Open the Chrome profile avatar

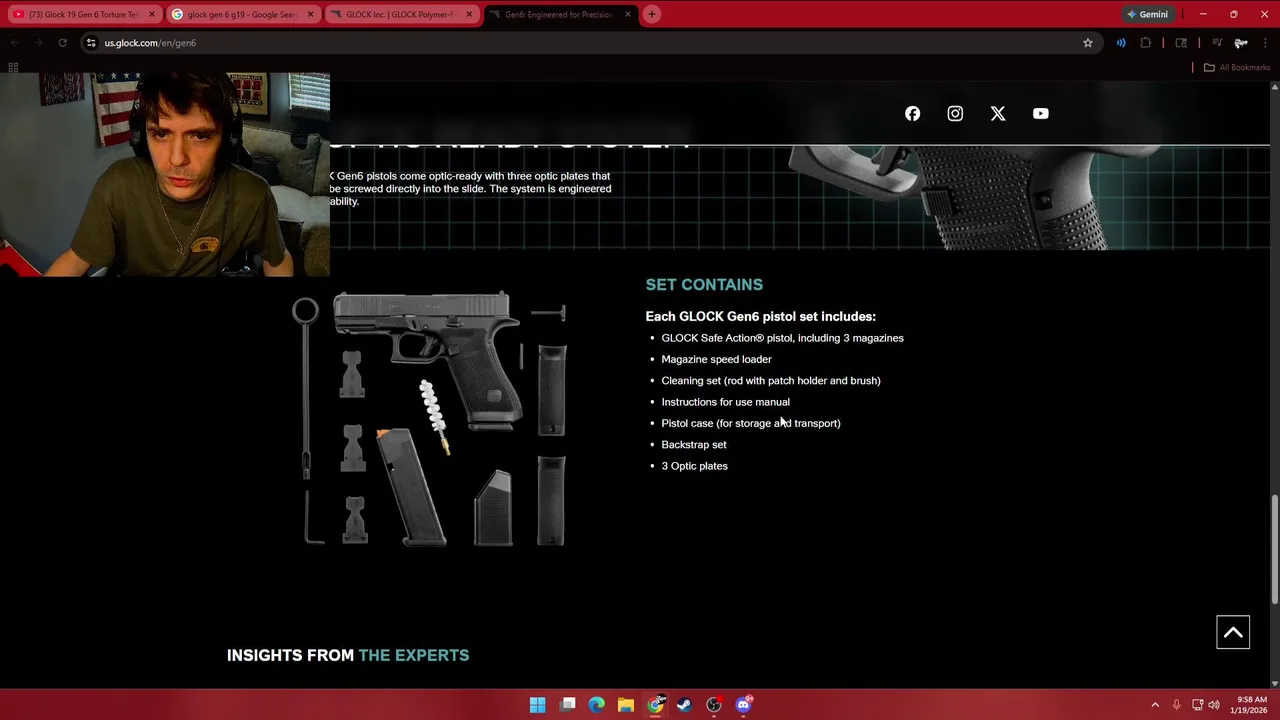click(1241, 43)
